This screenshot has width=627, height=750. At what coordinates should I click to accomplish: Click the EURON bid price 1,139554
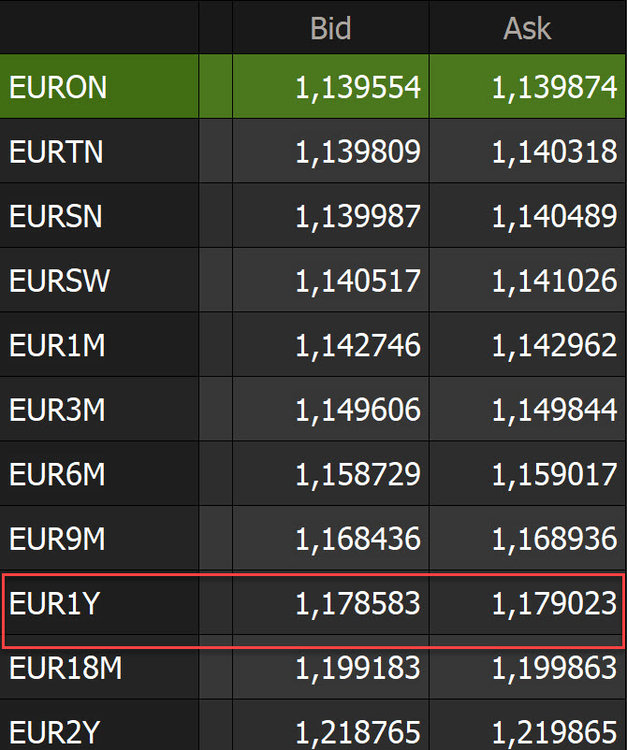357,88
